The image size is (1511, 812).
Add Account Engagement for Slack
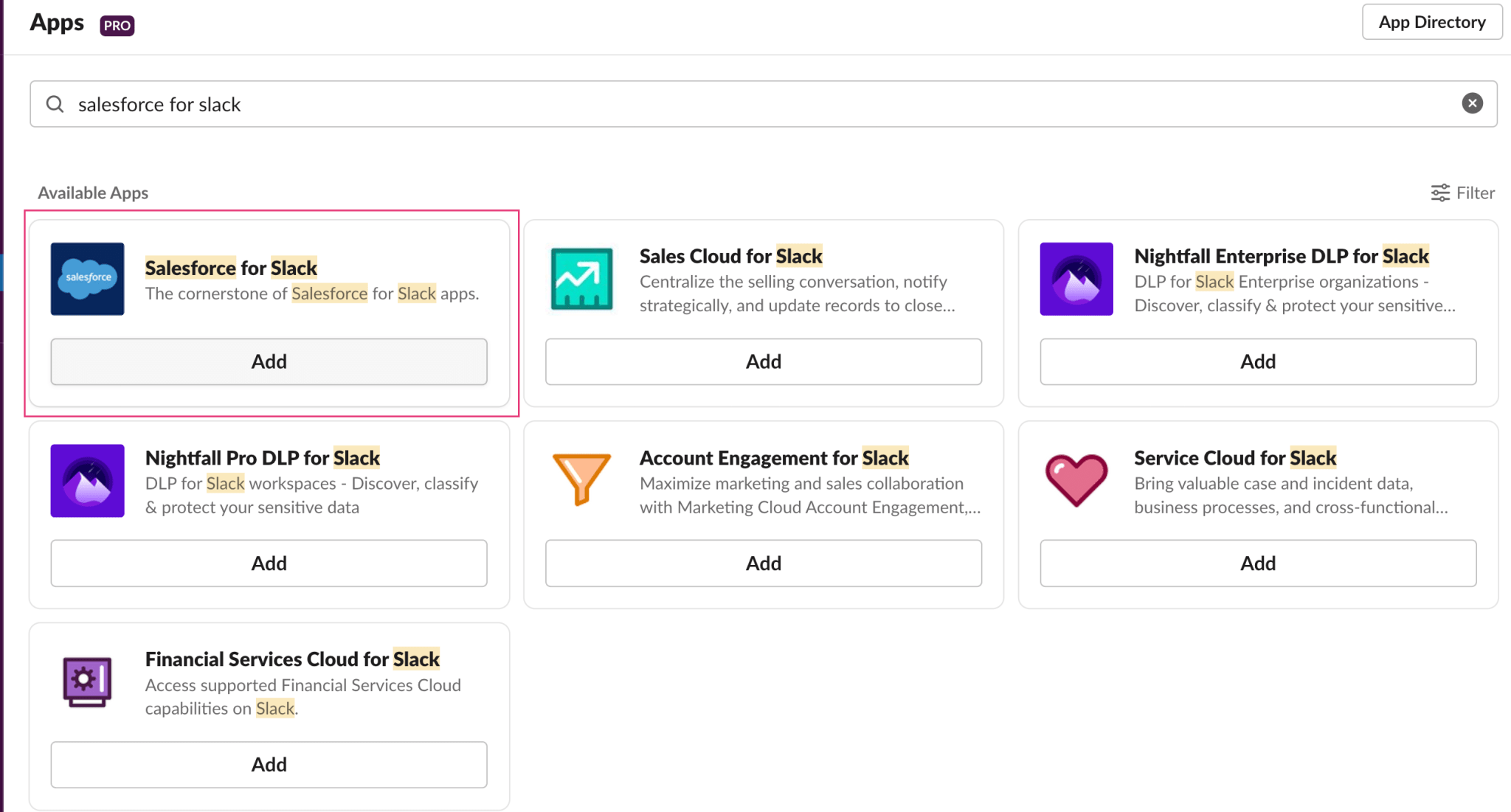763,563
